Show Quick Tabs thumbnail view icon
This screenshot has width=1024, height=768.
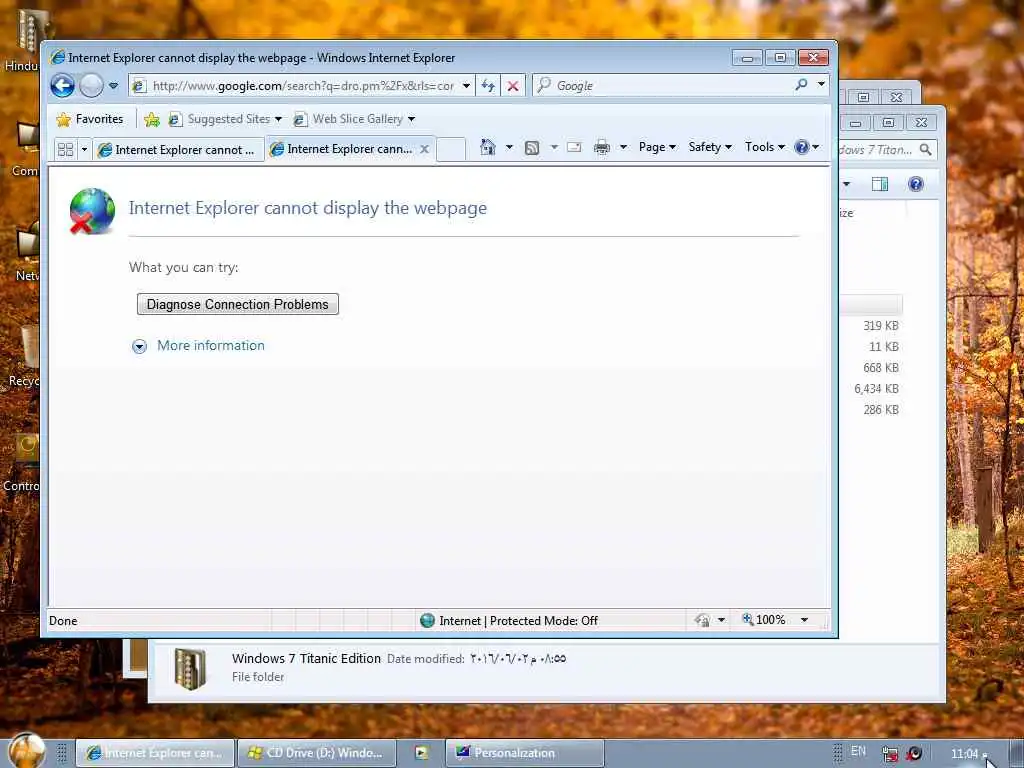point(65,150)
